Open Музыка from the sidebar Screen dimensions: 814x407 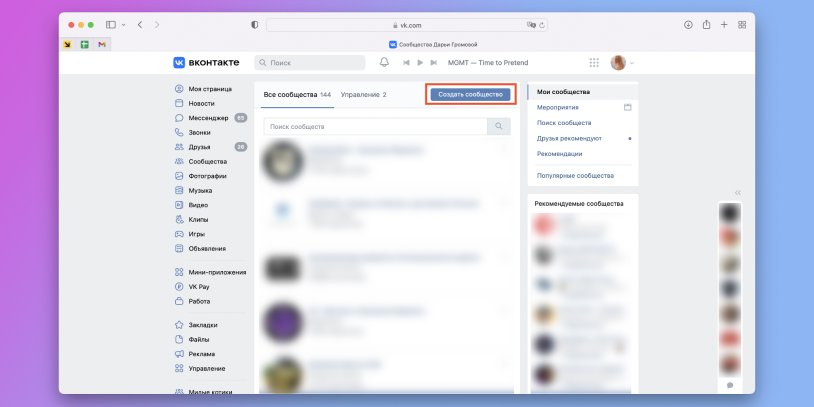tap(200, 190)
